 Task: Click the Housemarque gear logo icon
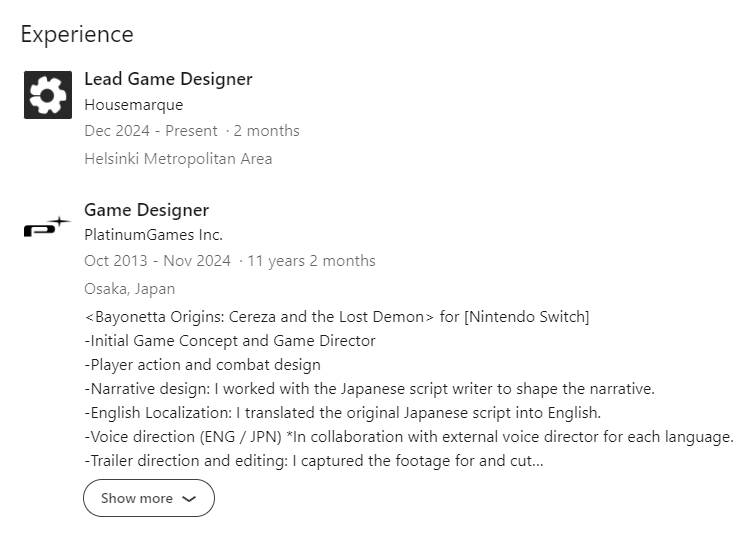pos(48,95)
